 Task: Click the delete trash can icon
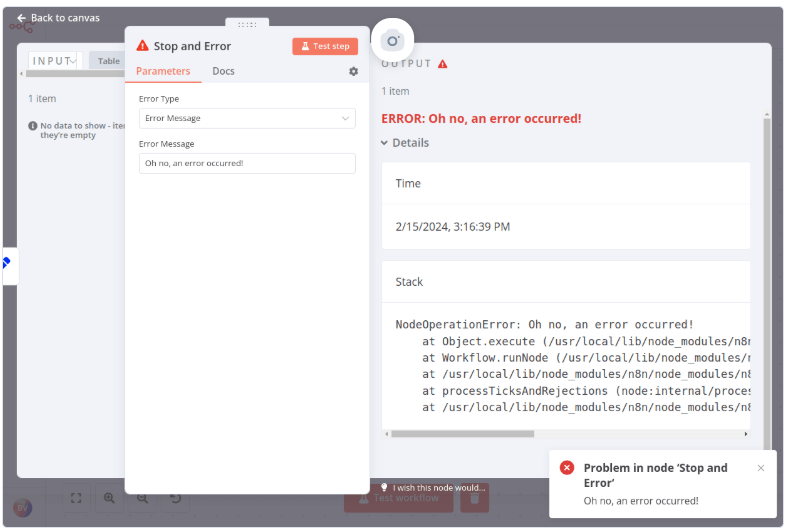click(475, 497)
